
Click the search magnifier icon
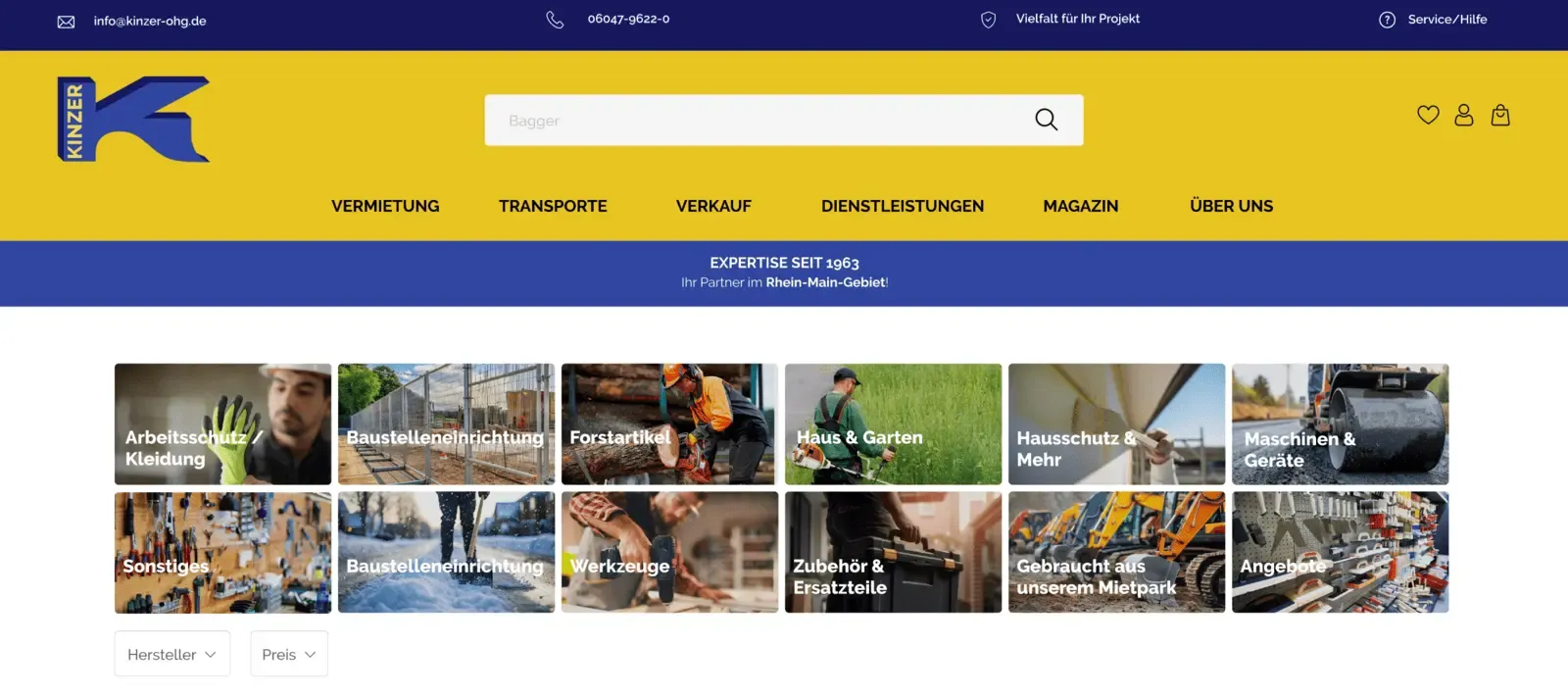pyautogui.click(x=1046, y=120)
